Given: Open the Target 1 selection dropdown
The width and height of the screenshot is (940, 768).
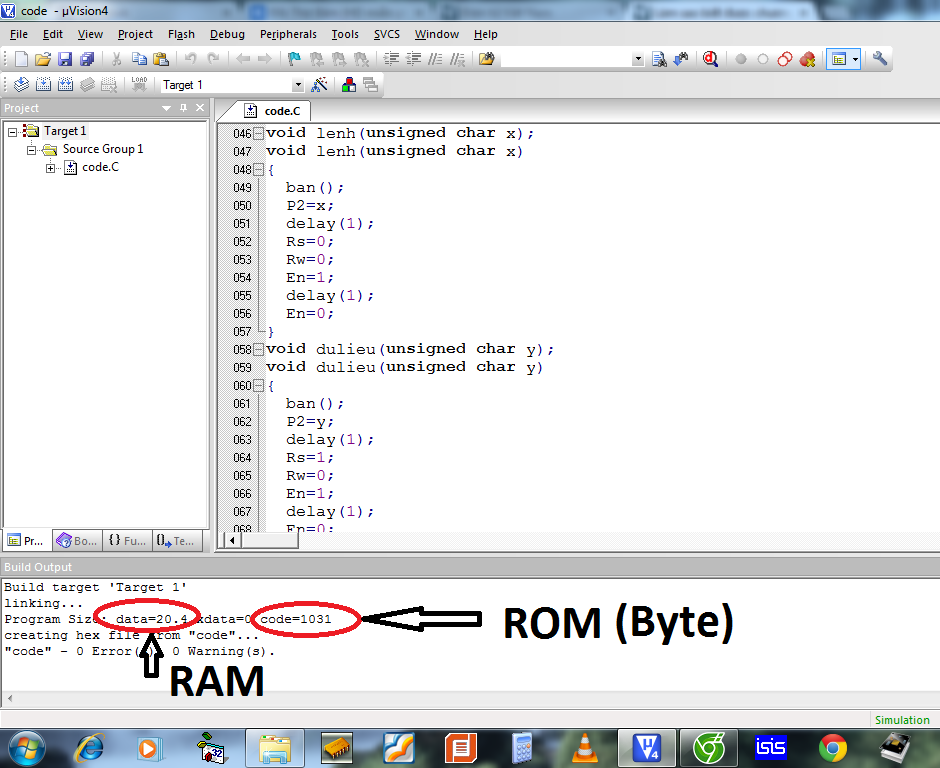Looking at the screenshot, I should click(x=298, y=85).
